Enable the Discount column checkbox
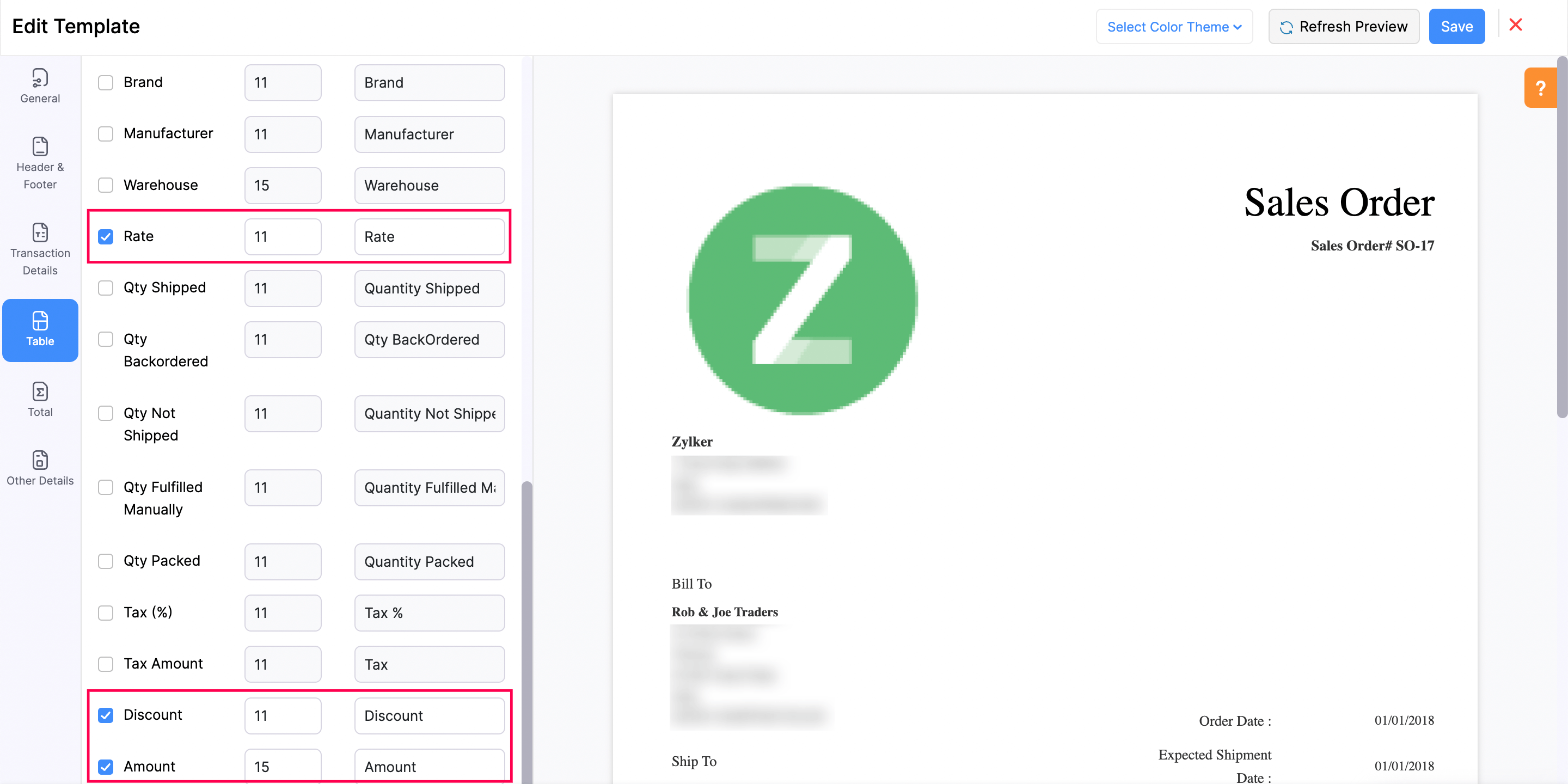 [x=107, y=715]
